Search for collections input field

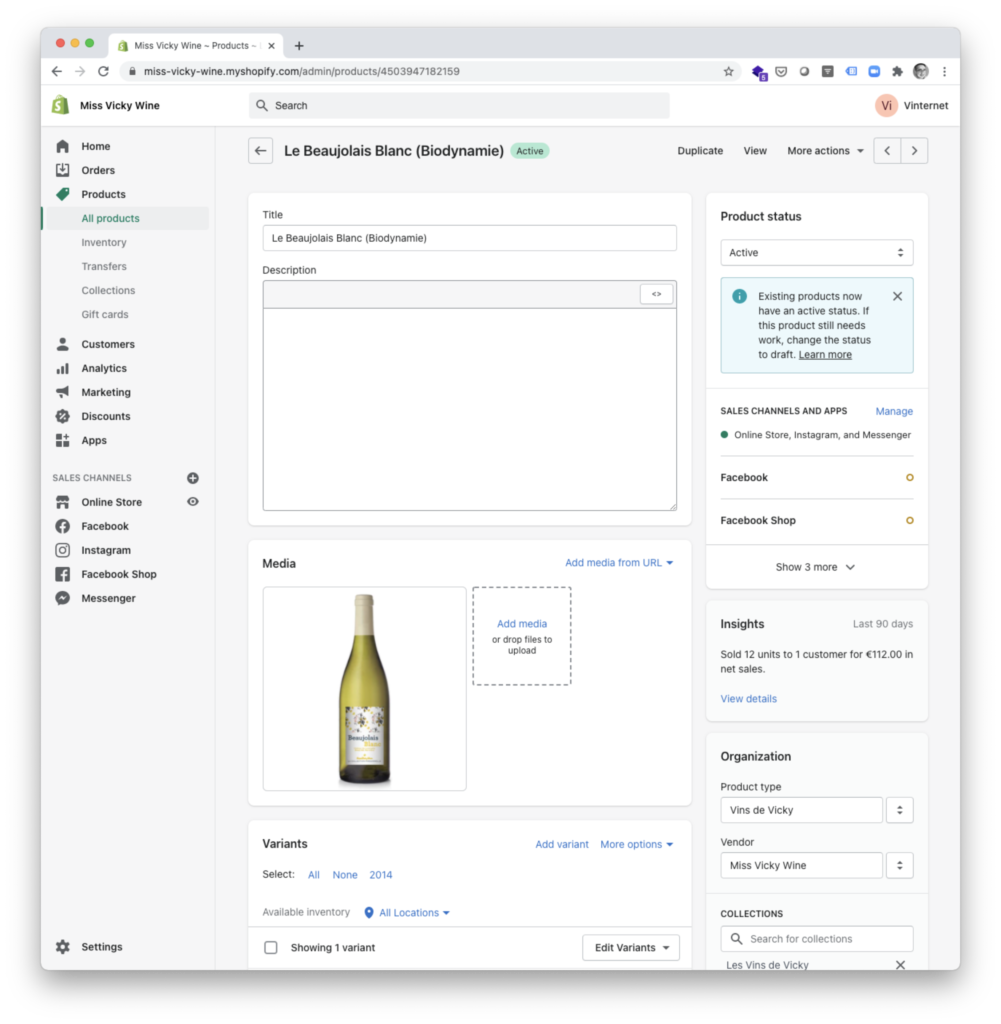coord(816,939)
